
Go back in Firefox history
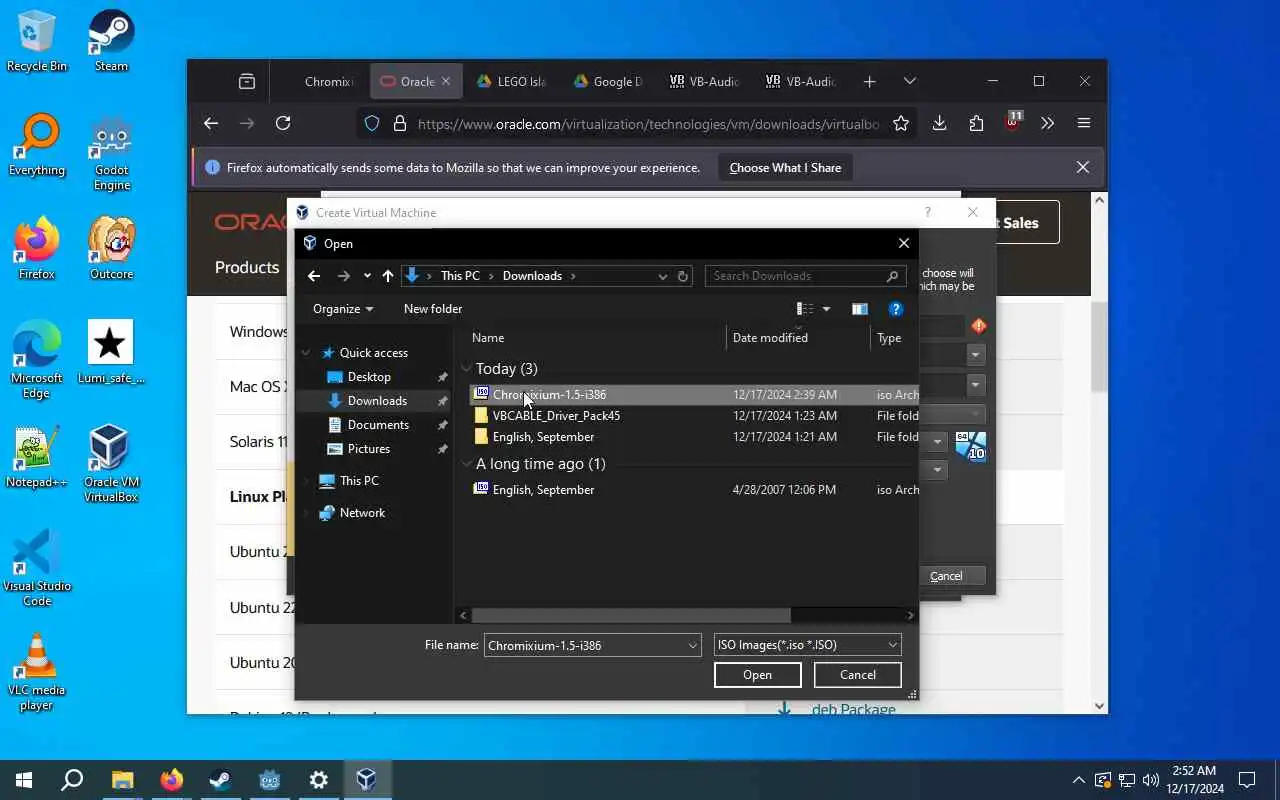point(210,123)
